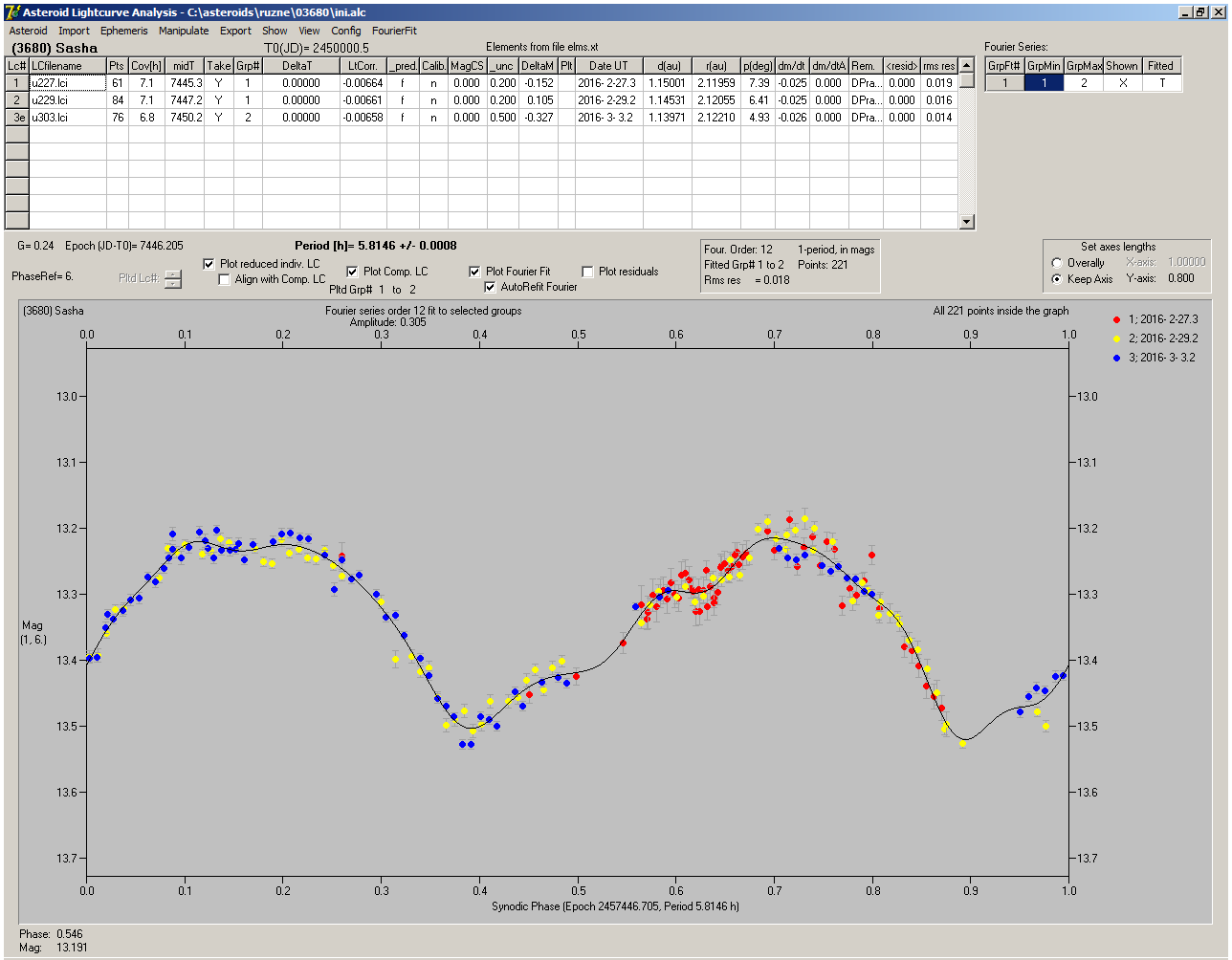The height and width of the screenshot is (960, 1232).
Task: Toggle Plot Comp. LC checkbox
Action: pos(352,272)
